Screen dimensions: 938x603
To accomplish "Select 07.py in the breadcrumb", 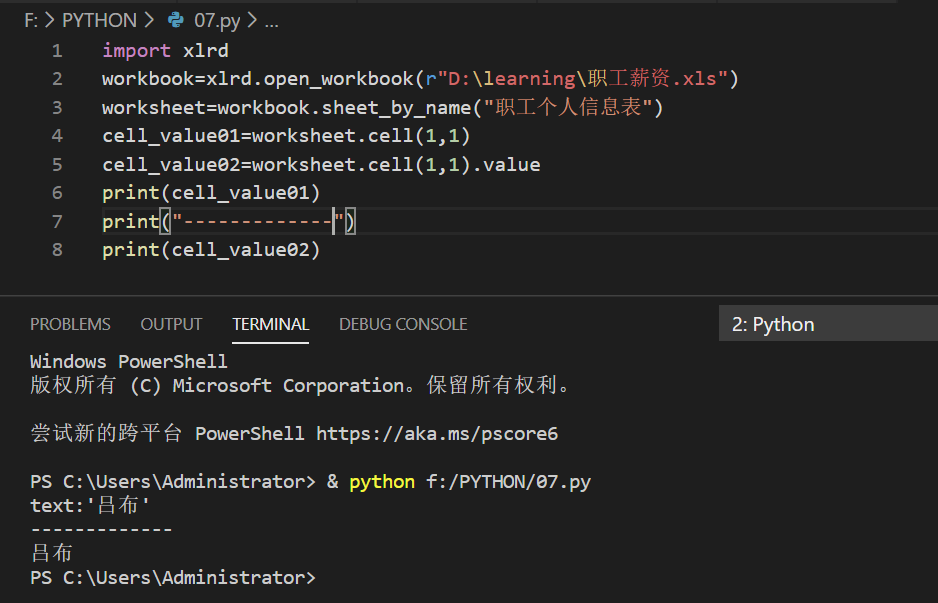I will point(217,21).
